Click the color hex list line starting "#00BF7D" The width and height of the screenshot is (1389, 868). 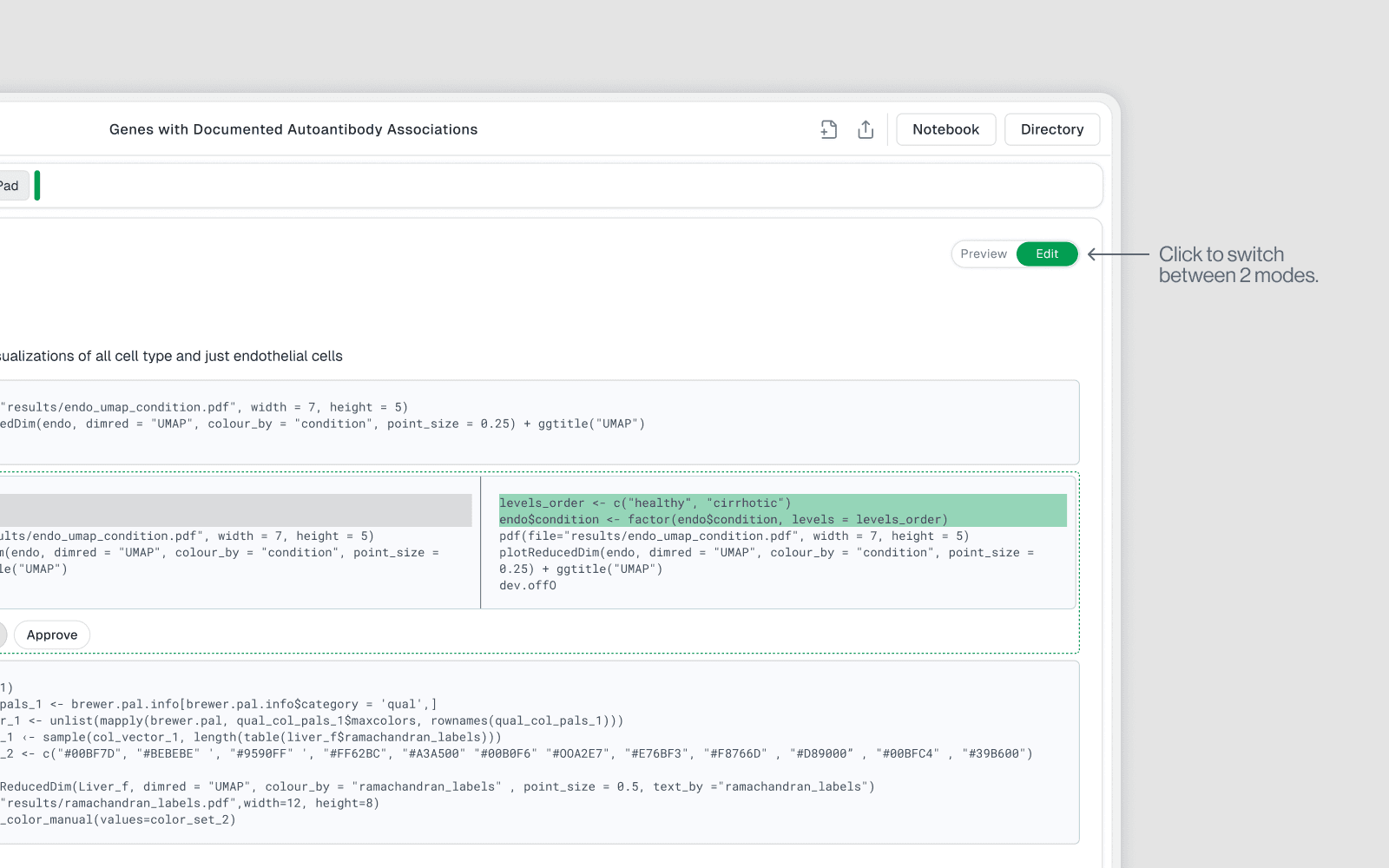coord(517,753)
